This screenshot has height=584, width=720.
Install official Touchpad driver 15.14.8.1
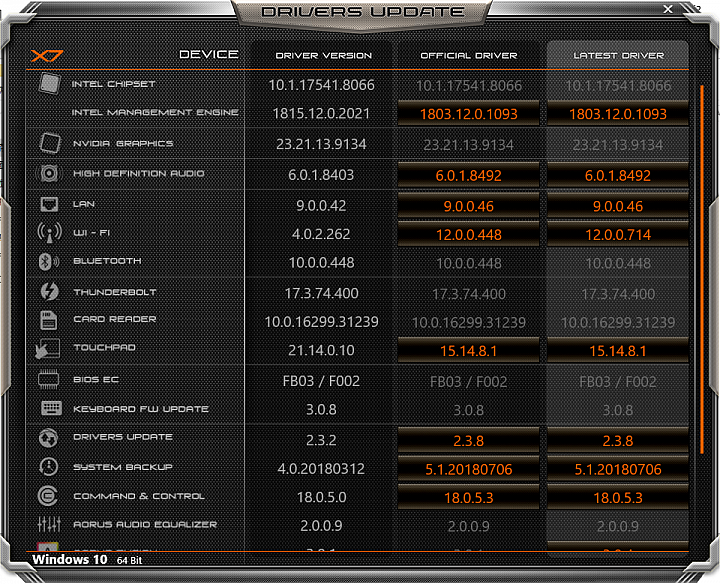click(x=468, y=350)
